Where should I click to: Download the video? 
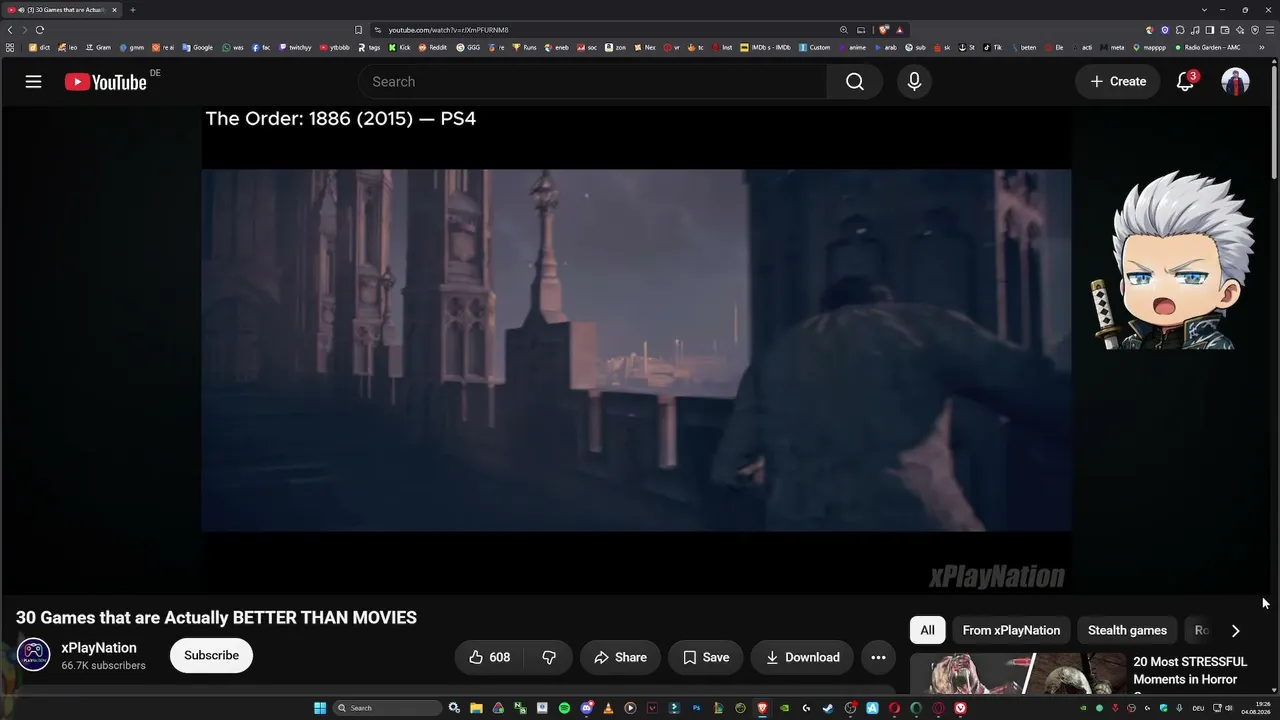pos(802,657)
